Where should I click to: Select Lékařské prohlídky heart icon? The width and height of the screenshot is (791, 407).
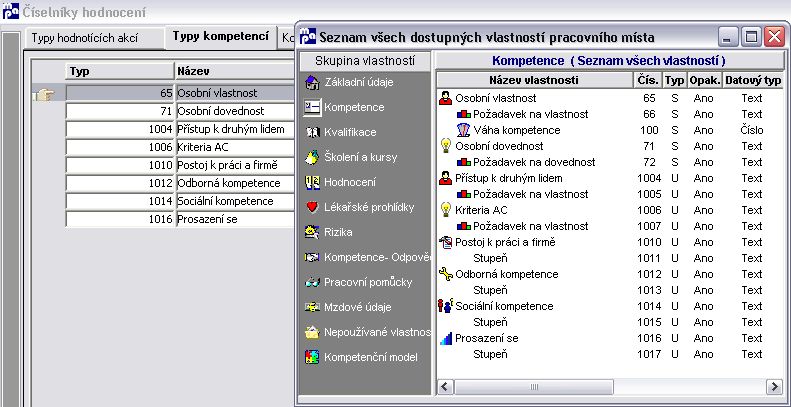312,207
